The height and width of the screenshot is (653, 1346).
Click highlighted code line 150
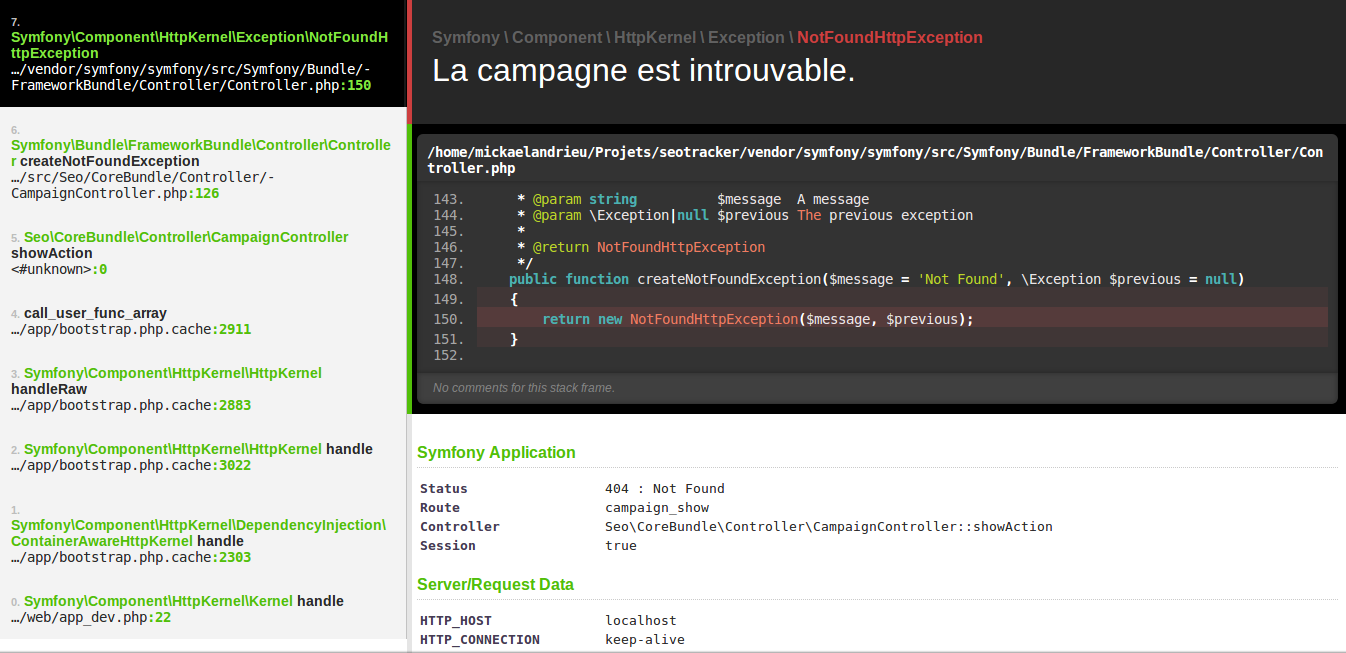[902, 319]
